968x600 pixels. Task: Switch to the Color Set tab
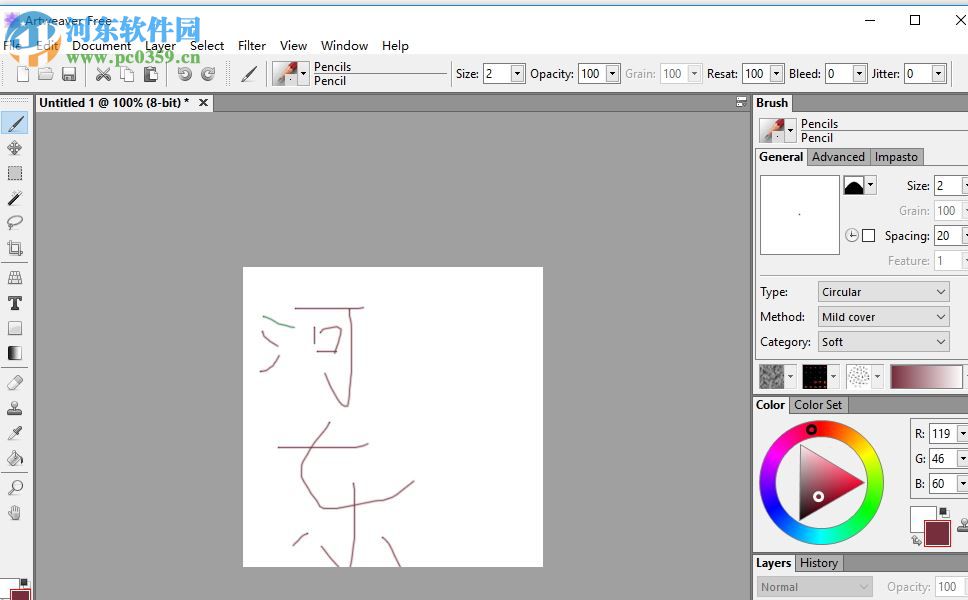point(818,405)
